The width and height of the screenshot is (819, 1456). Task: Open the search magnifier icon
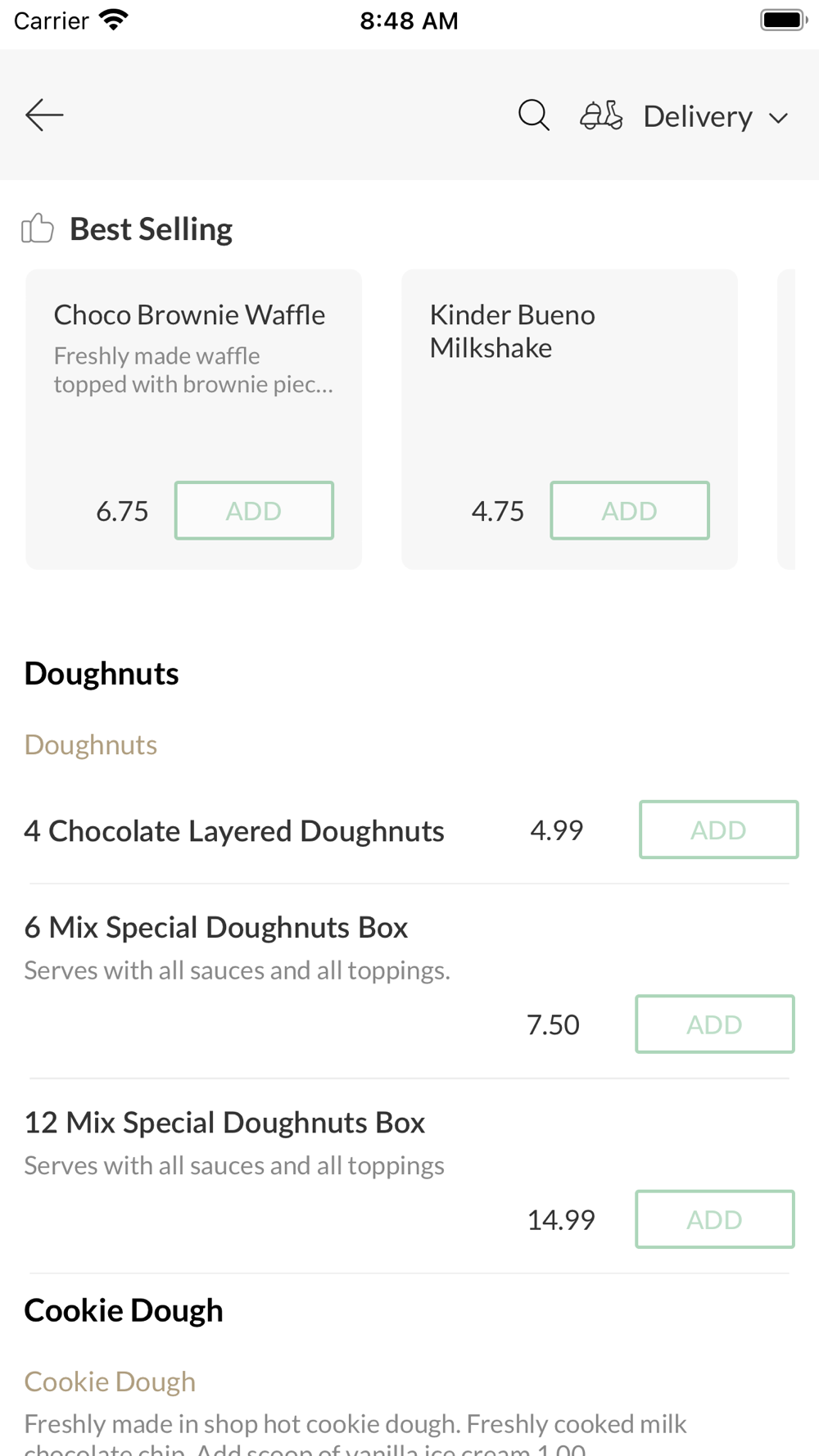[534, 115]
